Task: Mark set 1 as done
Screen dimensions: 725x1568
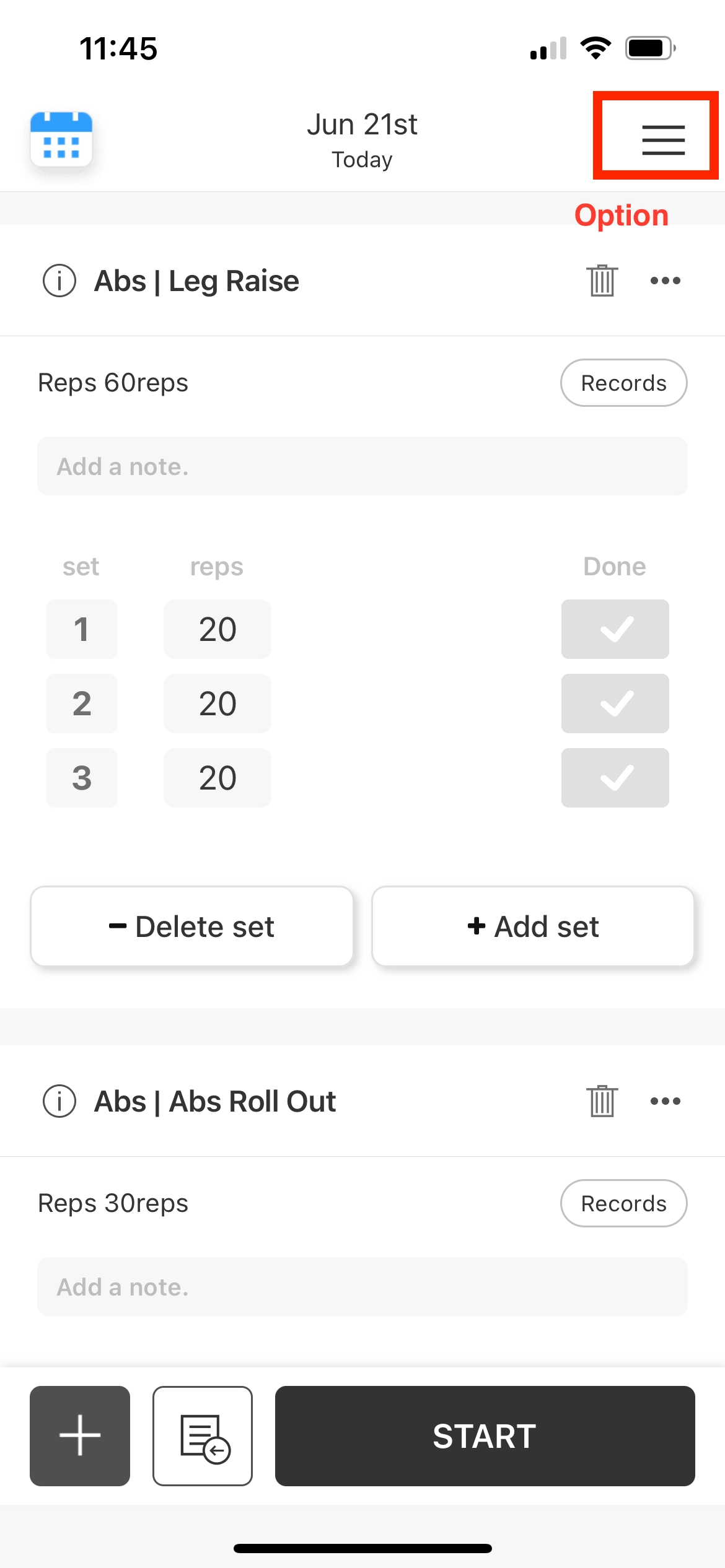Action: (615, 629)
